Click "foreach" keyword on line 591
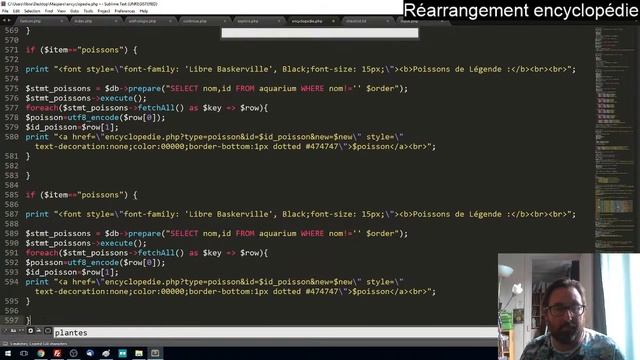 (42, 253)
